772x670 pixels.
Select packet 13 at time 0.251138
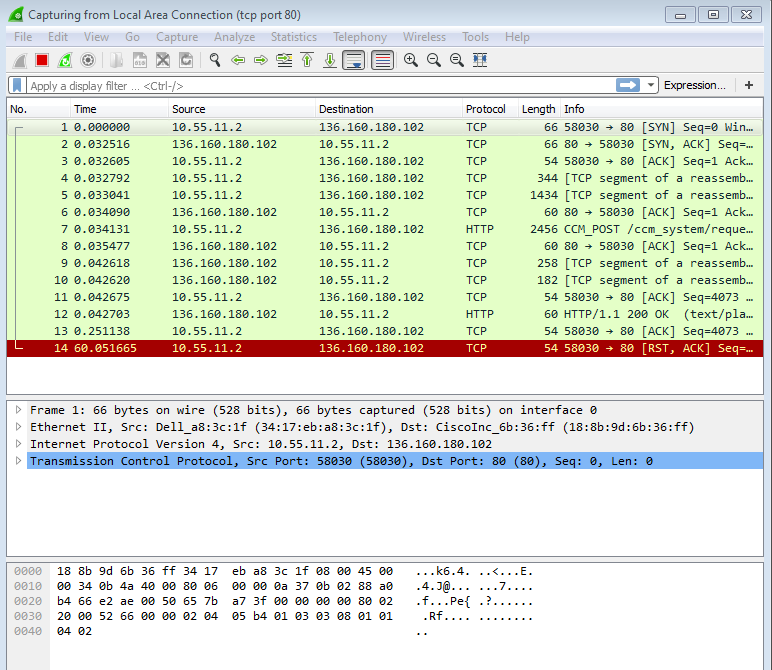point(385,331)
